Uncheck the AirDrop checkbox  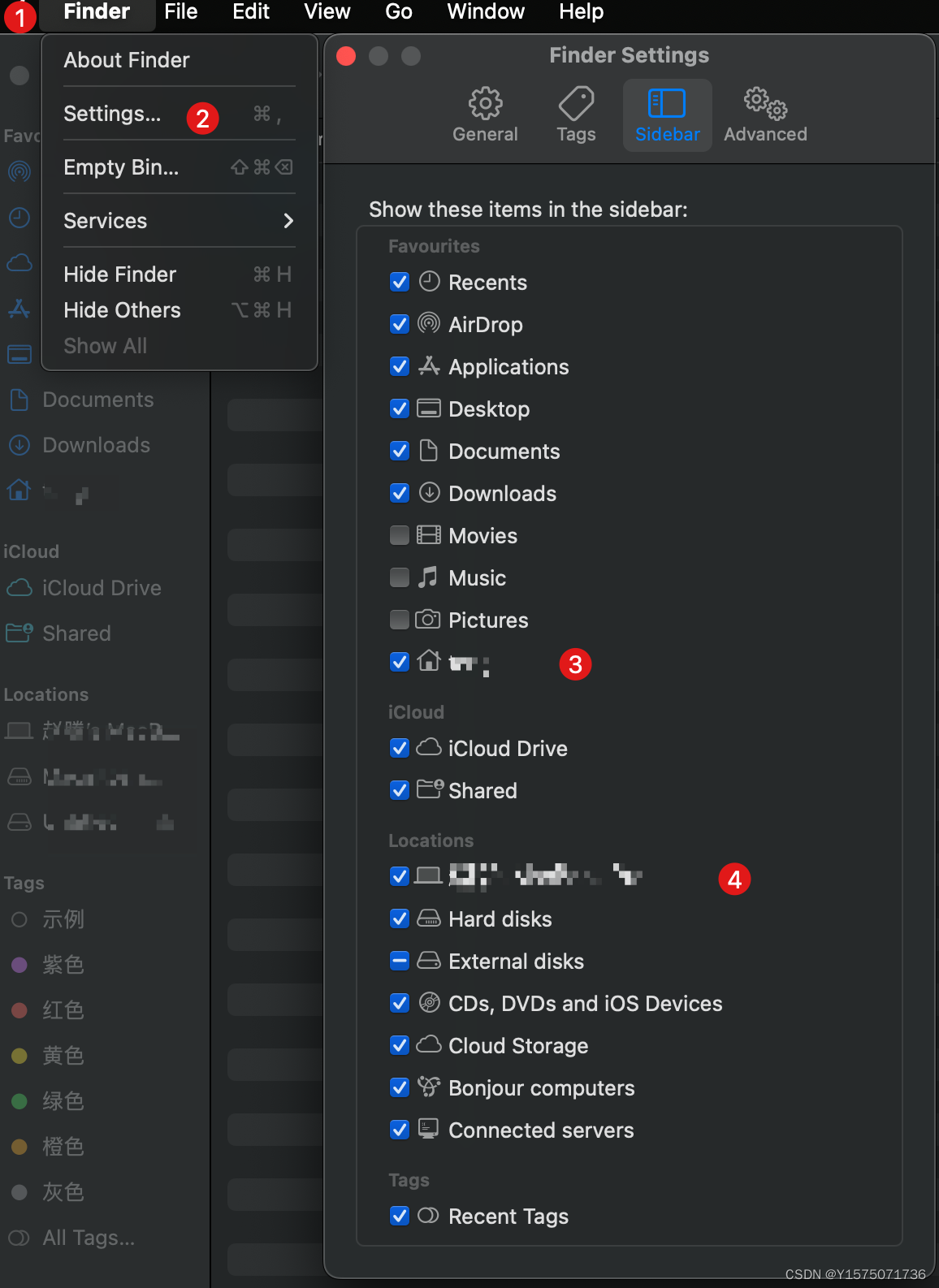pyautogui.click(x=400, y=324)
